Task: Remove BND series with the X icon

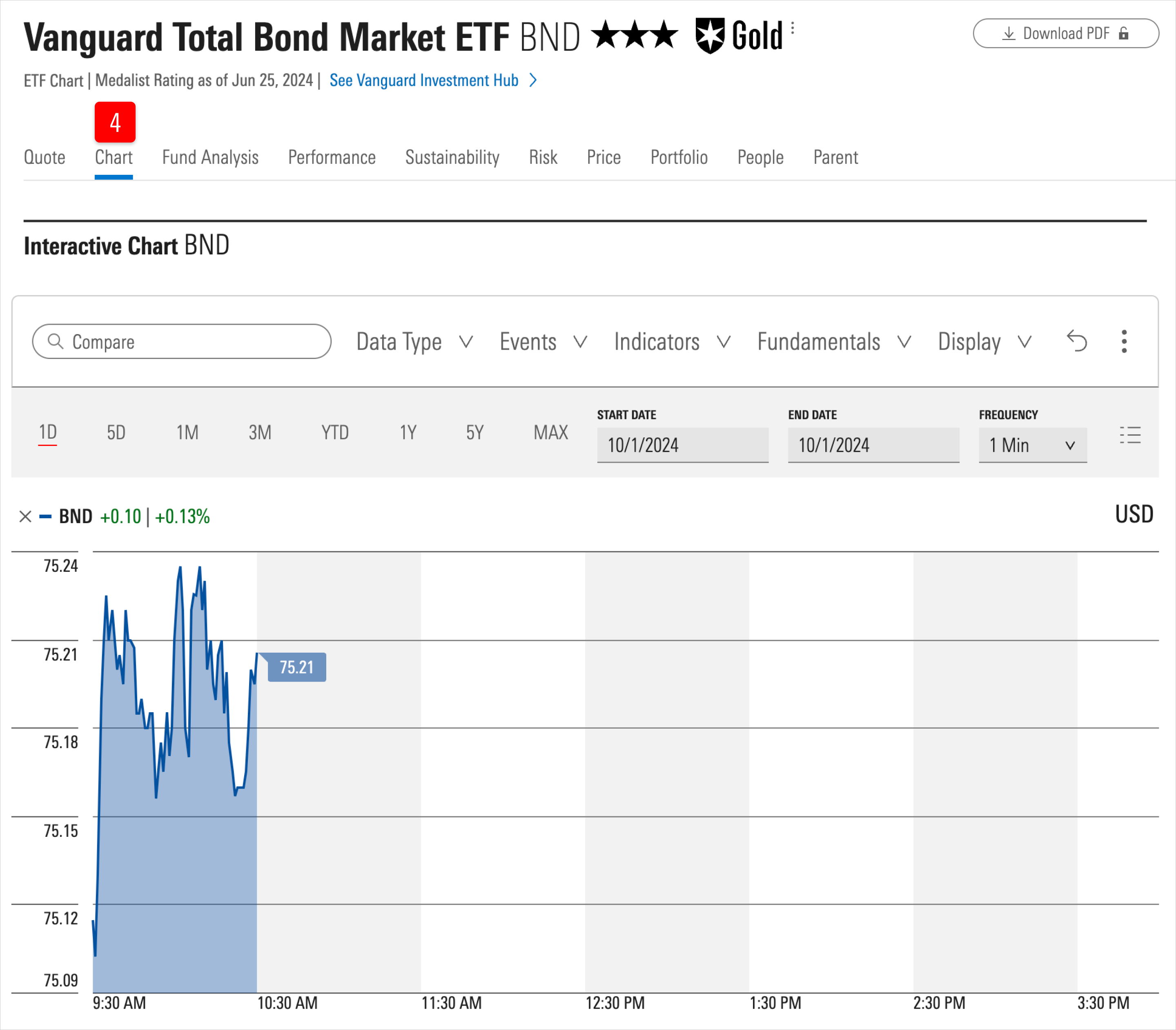Action: click(25, 516)
